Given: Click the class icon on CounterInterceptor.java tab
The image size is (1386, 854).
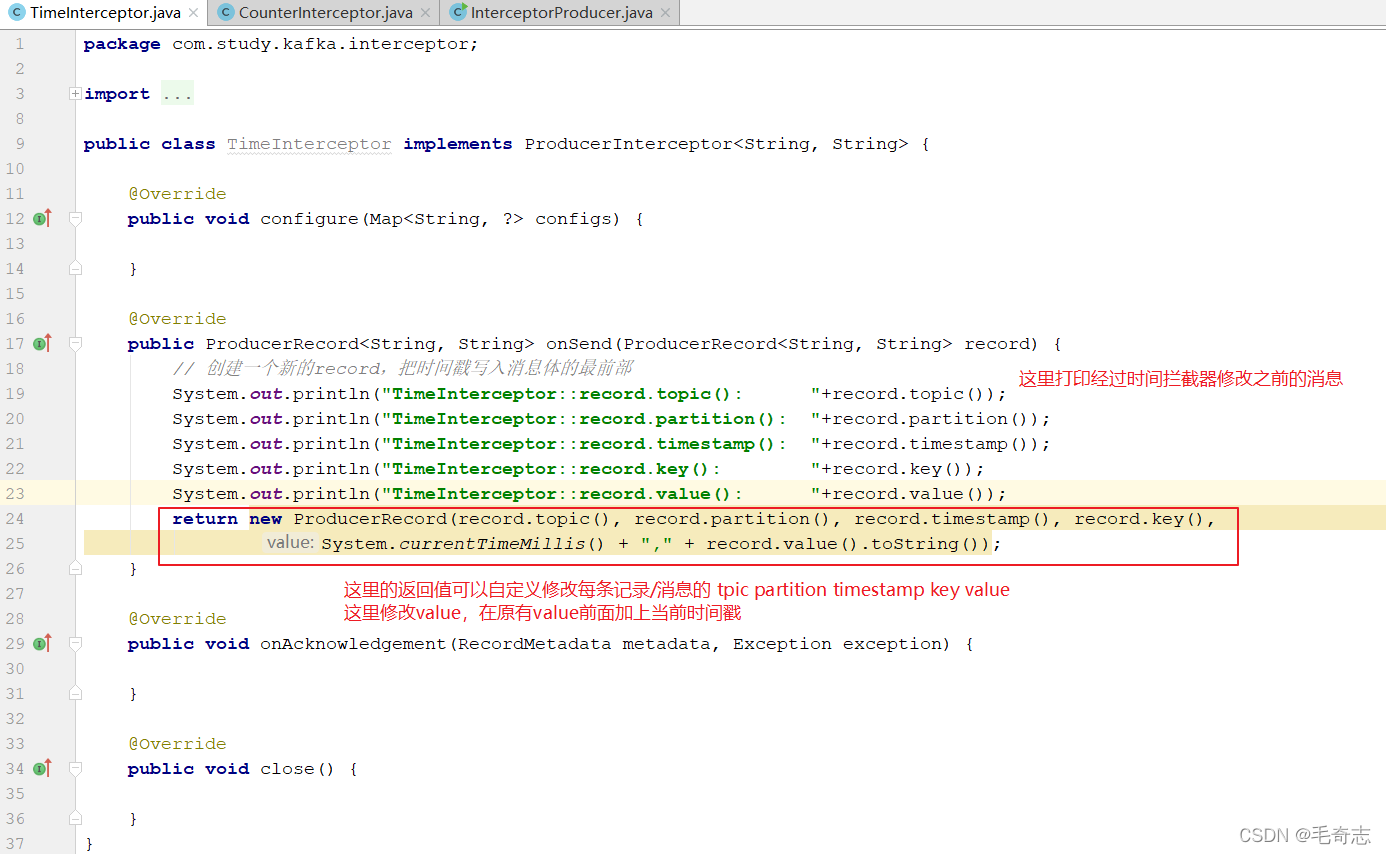Looking at the screenshot, I should [225, 13].
